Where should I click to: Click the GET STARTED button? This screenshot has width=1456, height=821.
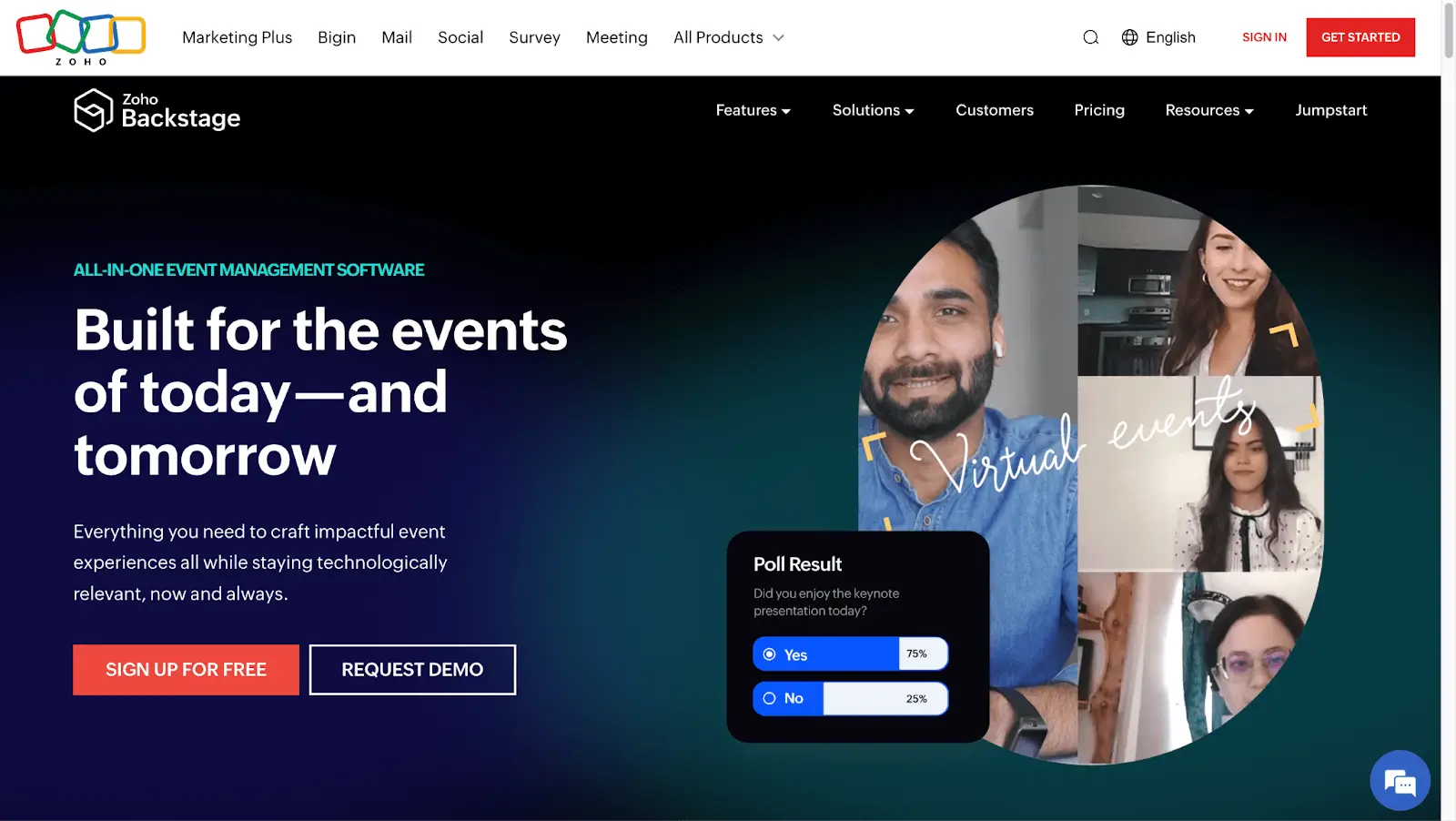[1360, 37]
